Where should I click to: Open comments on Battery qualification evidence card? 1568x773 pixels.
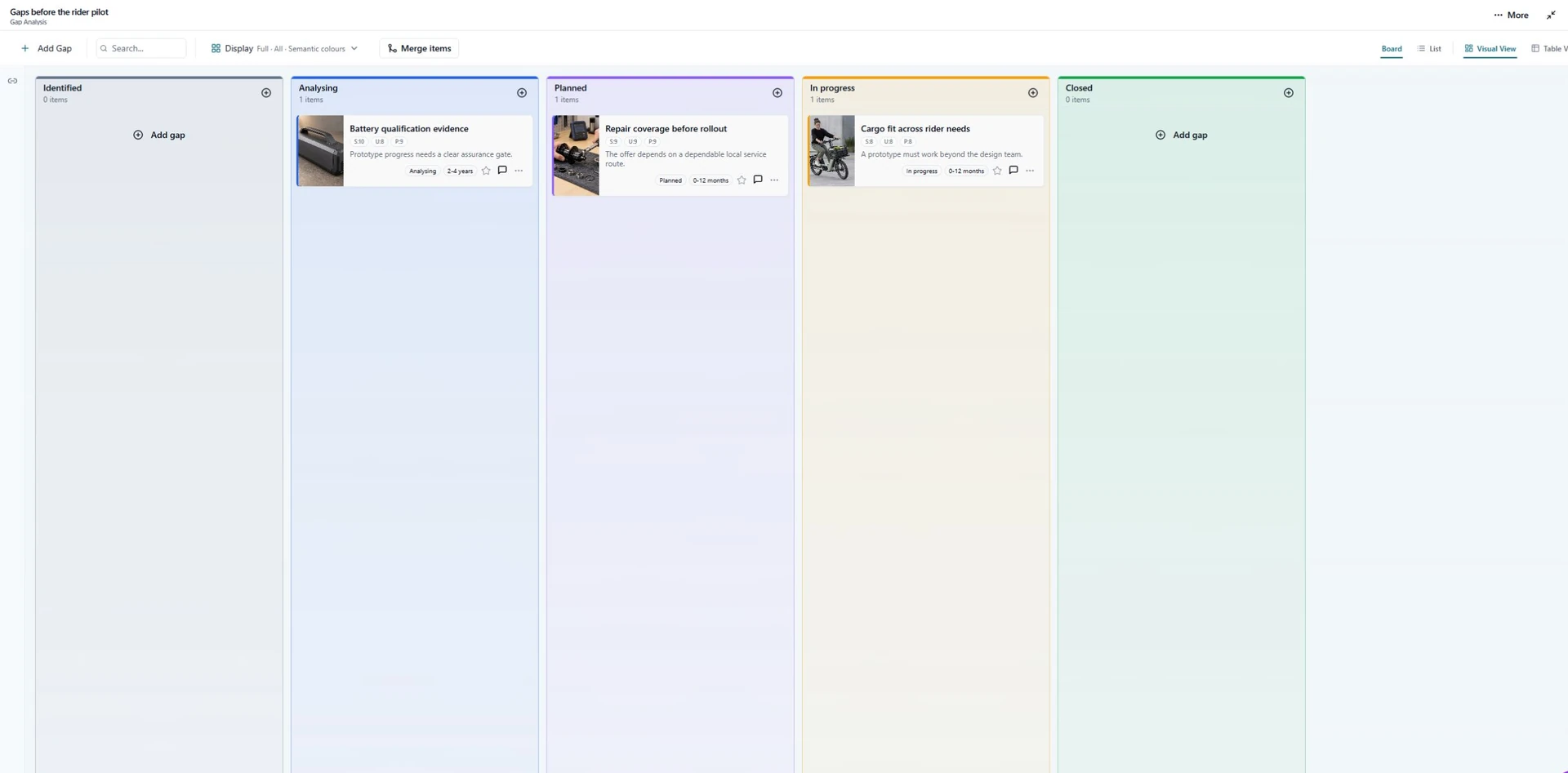click(x=502, y=171)
